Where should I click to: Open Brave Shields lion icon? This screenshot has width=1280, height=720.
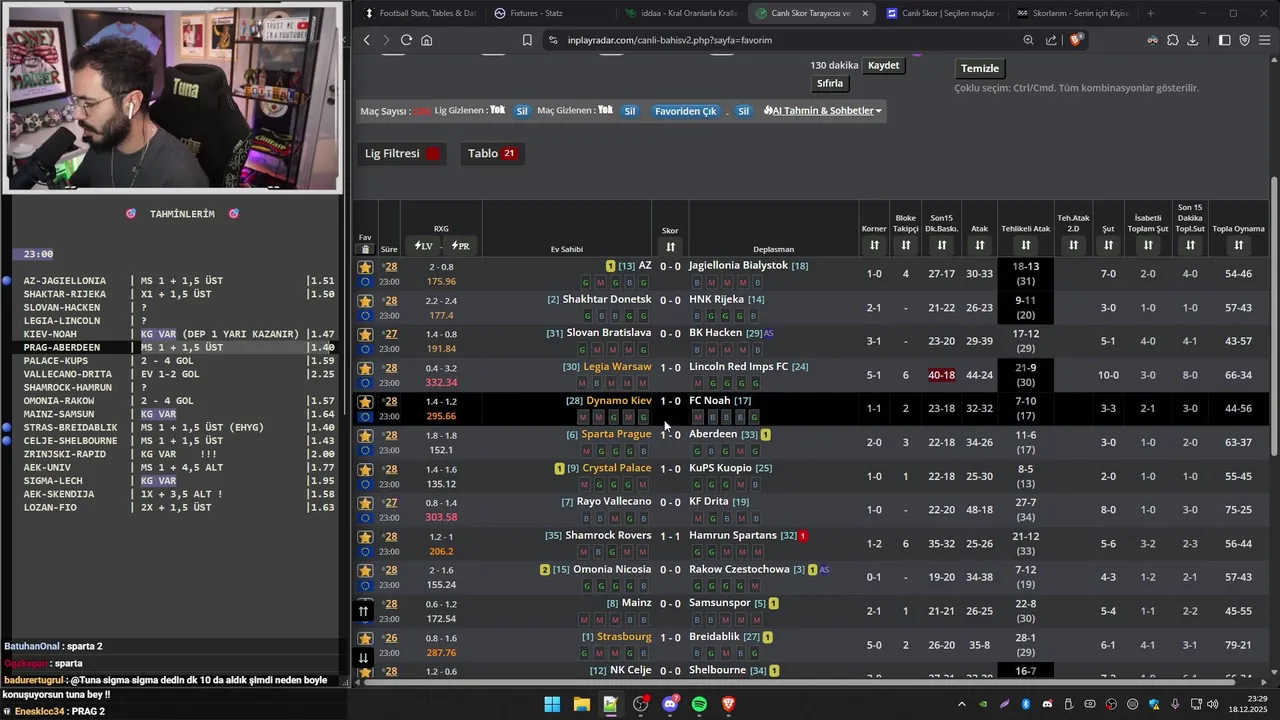1076,40
